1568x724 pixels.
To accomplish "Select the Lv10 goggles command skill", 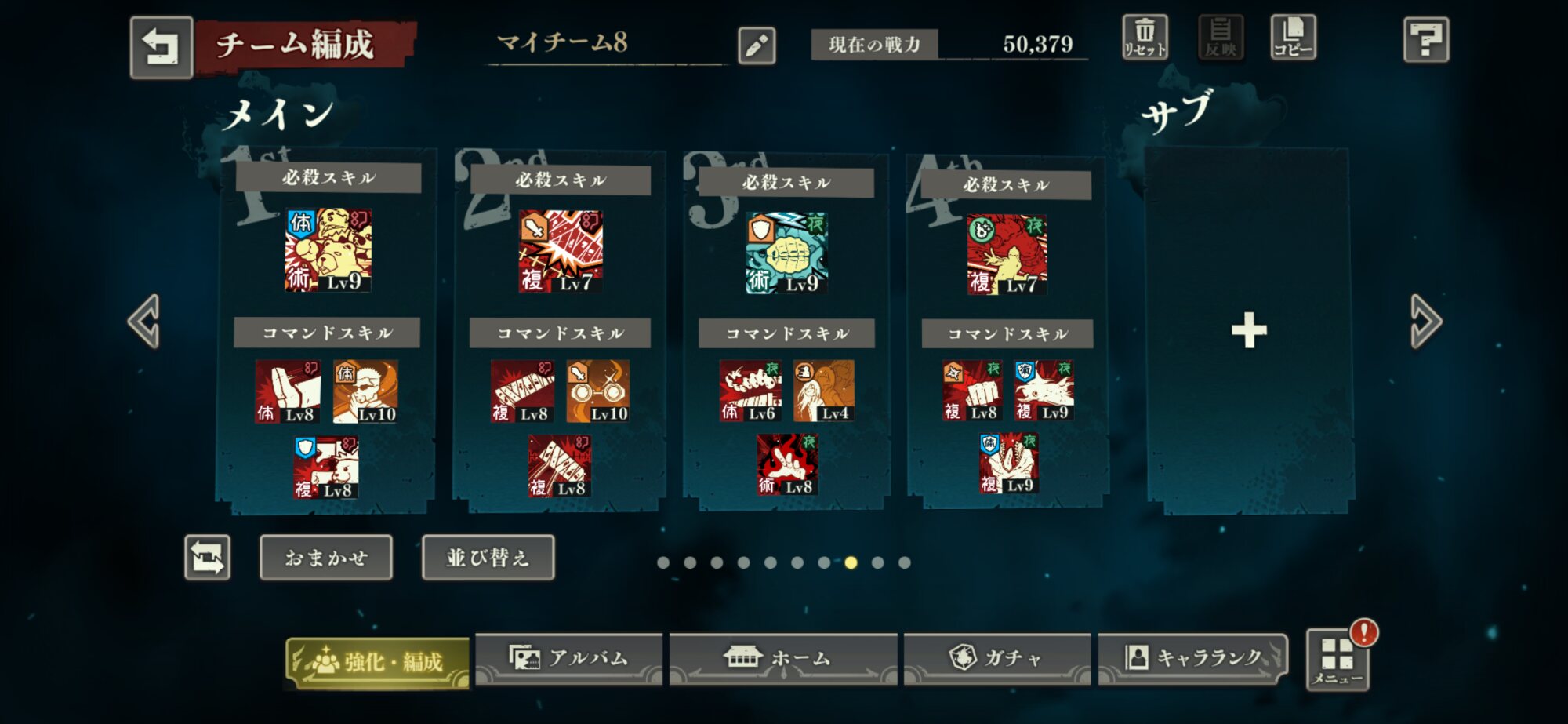I will click(x=598, y=391).
